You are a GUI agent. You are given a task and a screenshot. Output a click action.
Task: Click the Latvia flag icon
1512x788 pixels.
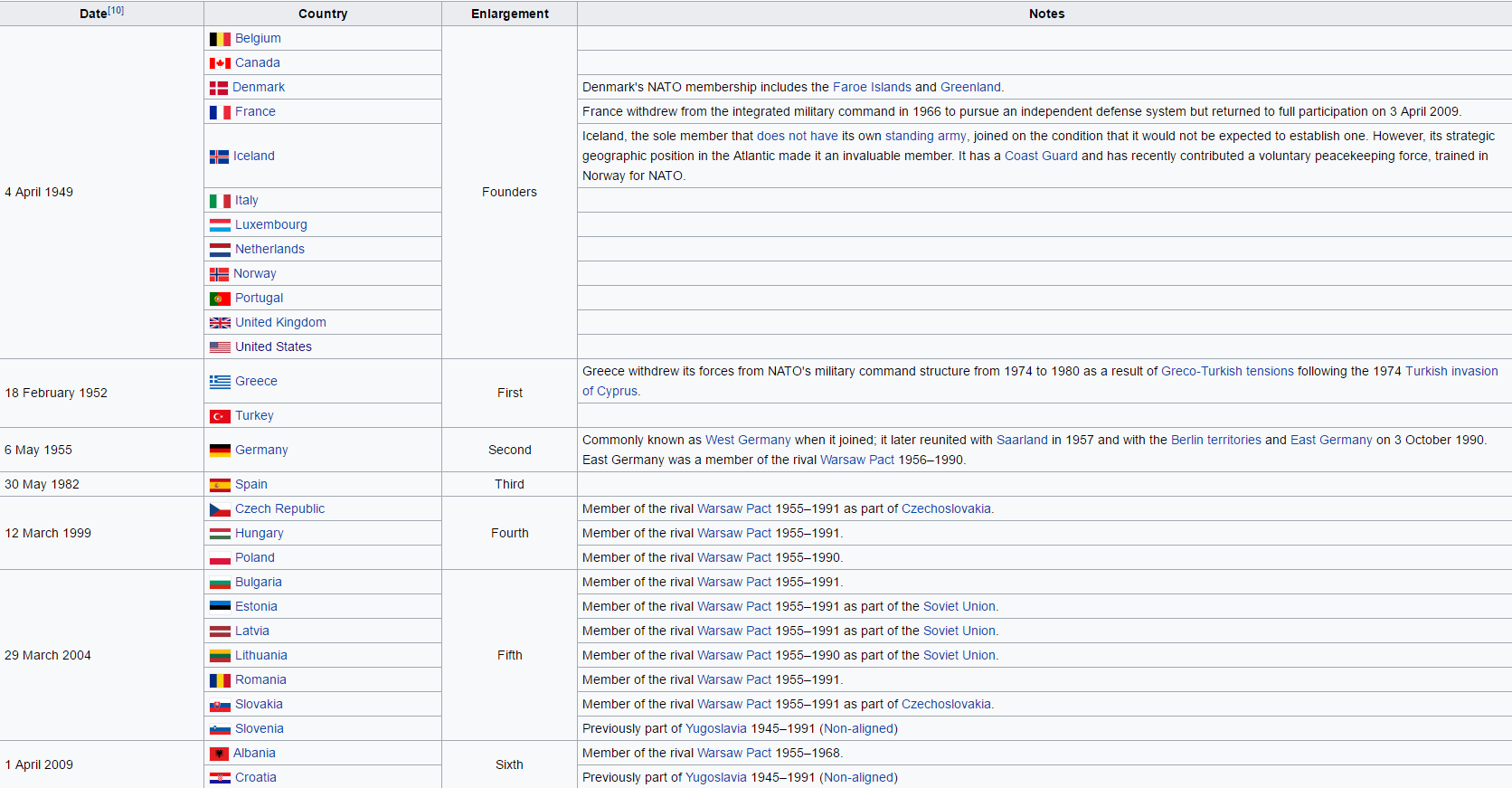[220, 631]
